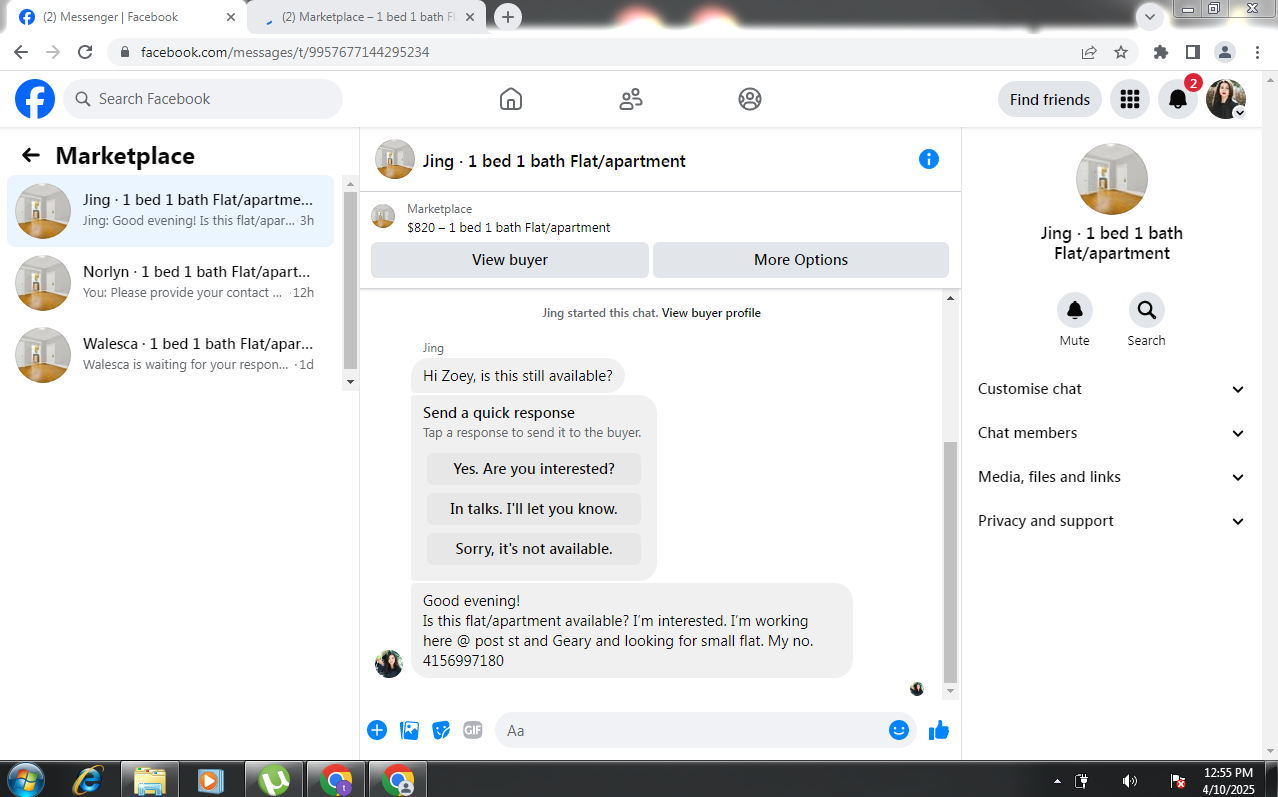Click the chat message scrollbar
Viewport: 1278px width, 797px height.
point(950,560)
